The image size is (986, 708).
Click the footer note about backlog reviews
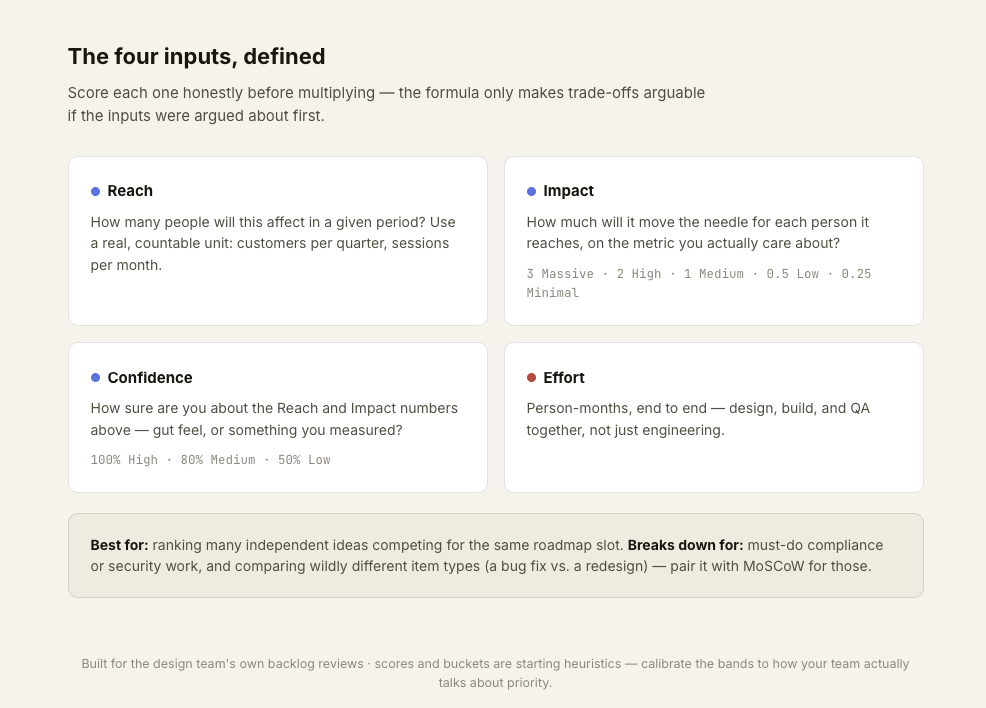tap(495, 673)
